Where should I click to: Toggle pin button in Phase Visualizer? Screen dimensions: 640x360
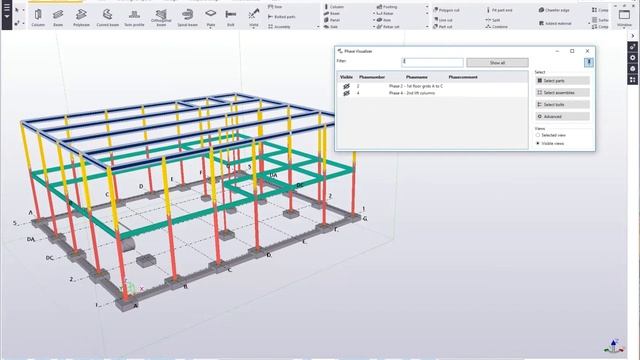[x=588, y=62]
